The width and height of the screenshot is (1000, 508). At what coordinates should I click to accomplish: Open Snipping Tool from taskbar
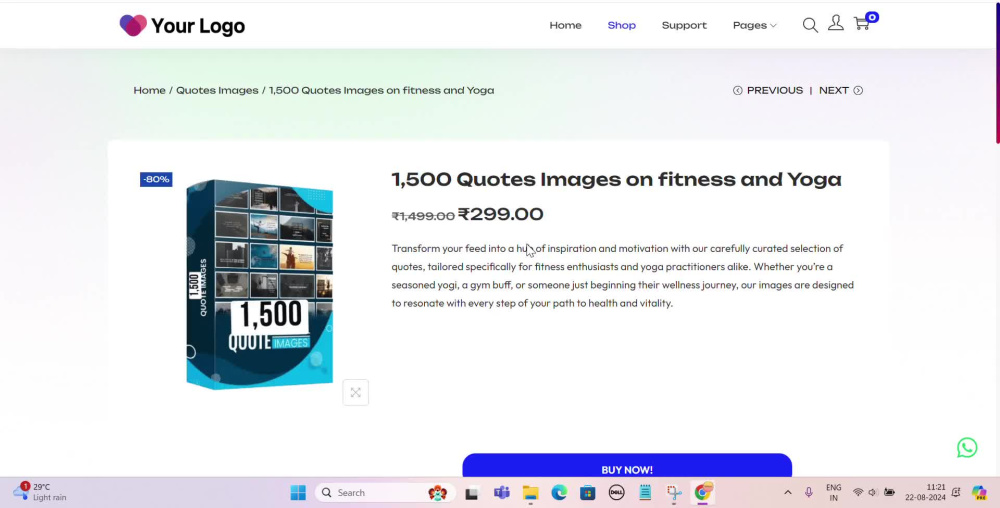click(674, 493)
